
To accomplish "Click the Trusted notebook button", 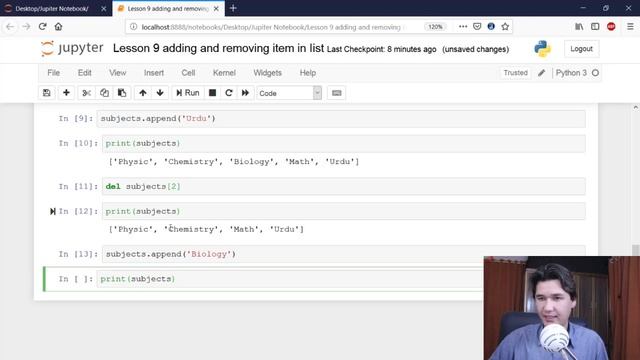I will [x=515, y=73].
